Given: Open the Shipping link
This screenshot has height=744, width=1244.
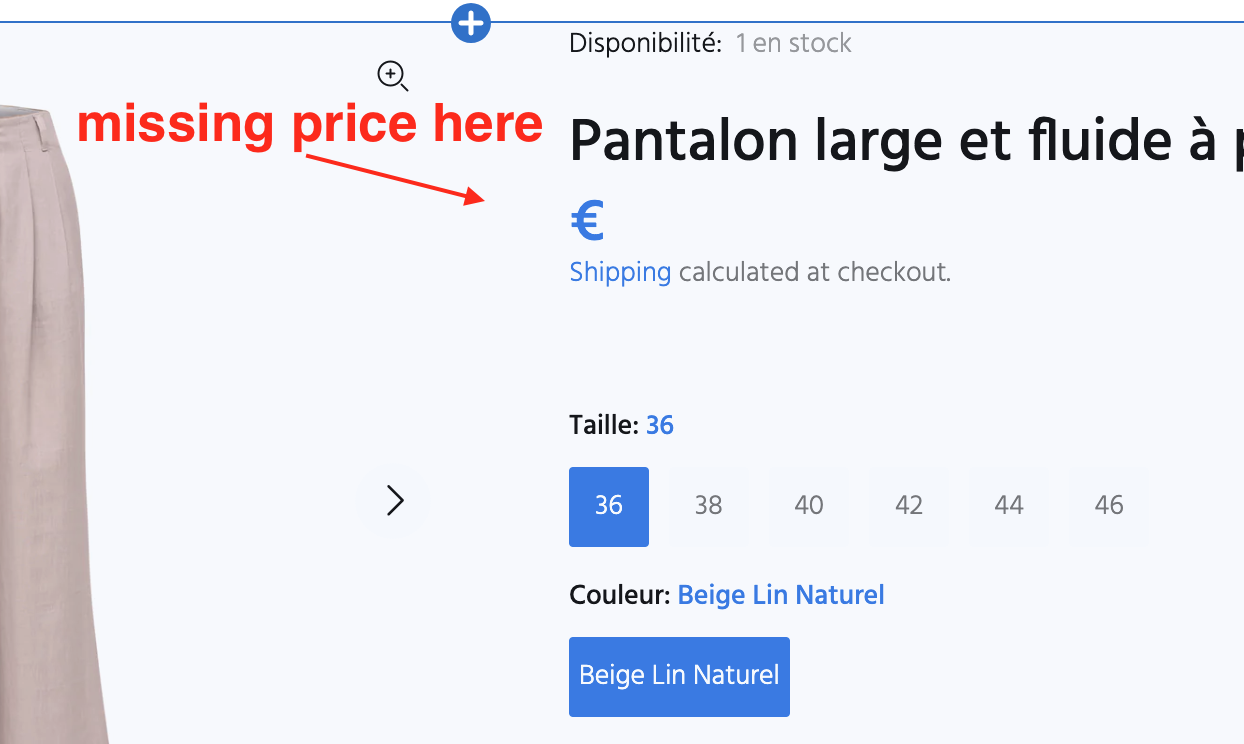Looking at the screenshot, I should pyautogui.click(x=620, y=272).
